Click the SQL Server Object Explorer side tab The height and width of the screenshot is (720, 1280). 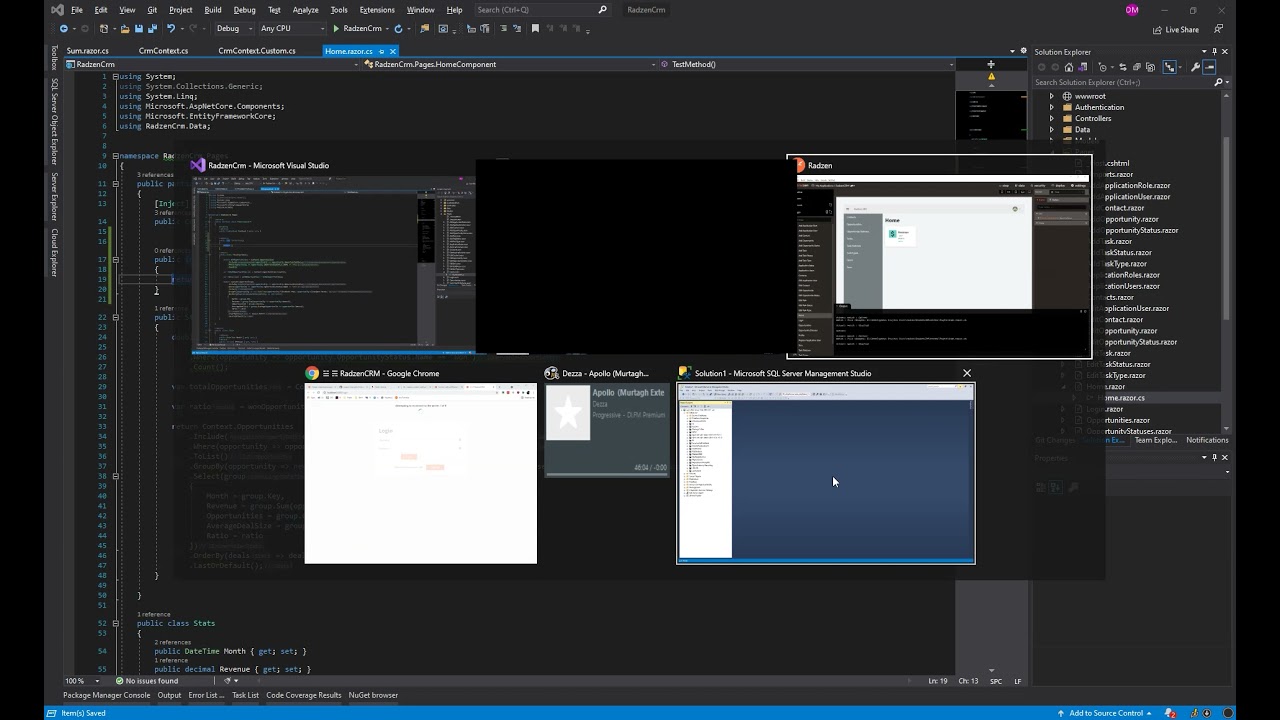54,121
